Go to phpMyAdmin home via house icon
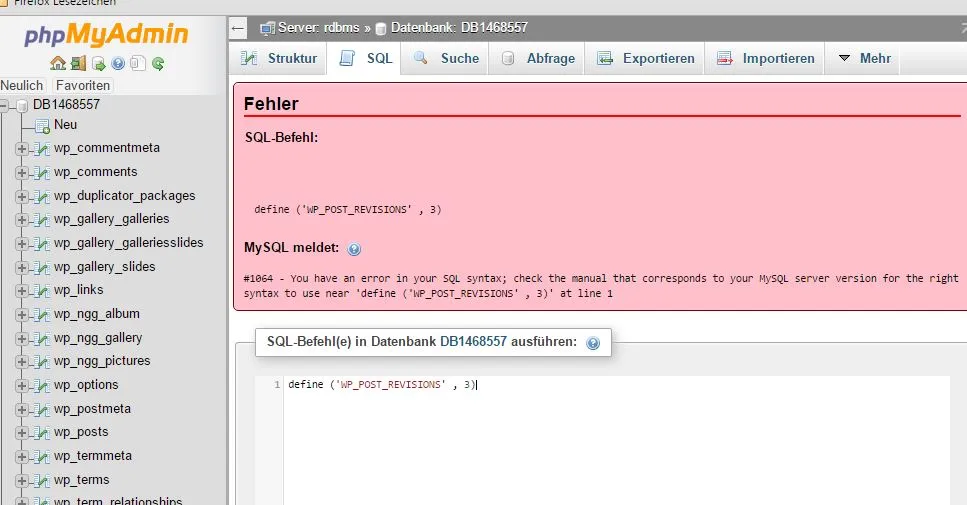 click(x=58, y=64)
